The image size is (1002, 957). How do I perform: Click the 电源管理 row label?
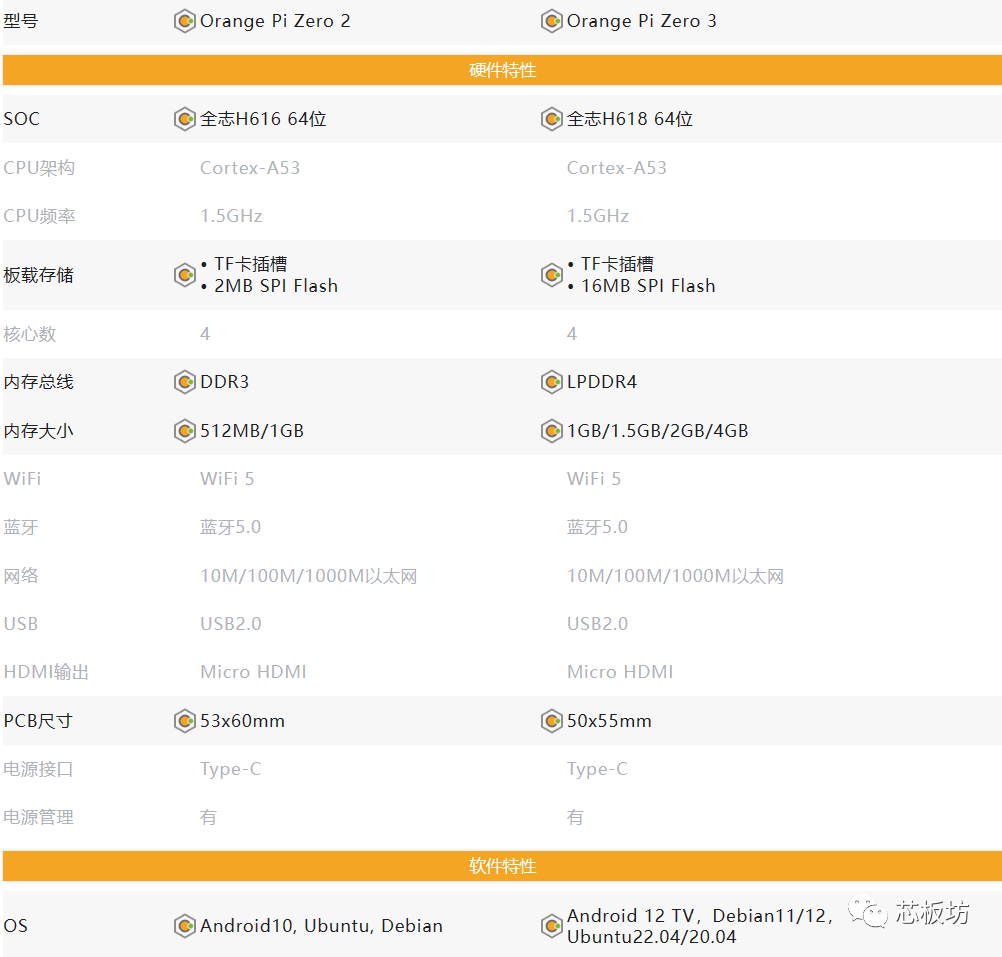[x=38, y=818]
